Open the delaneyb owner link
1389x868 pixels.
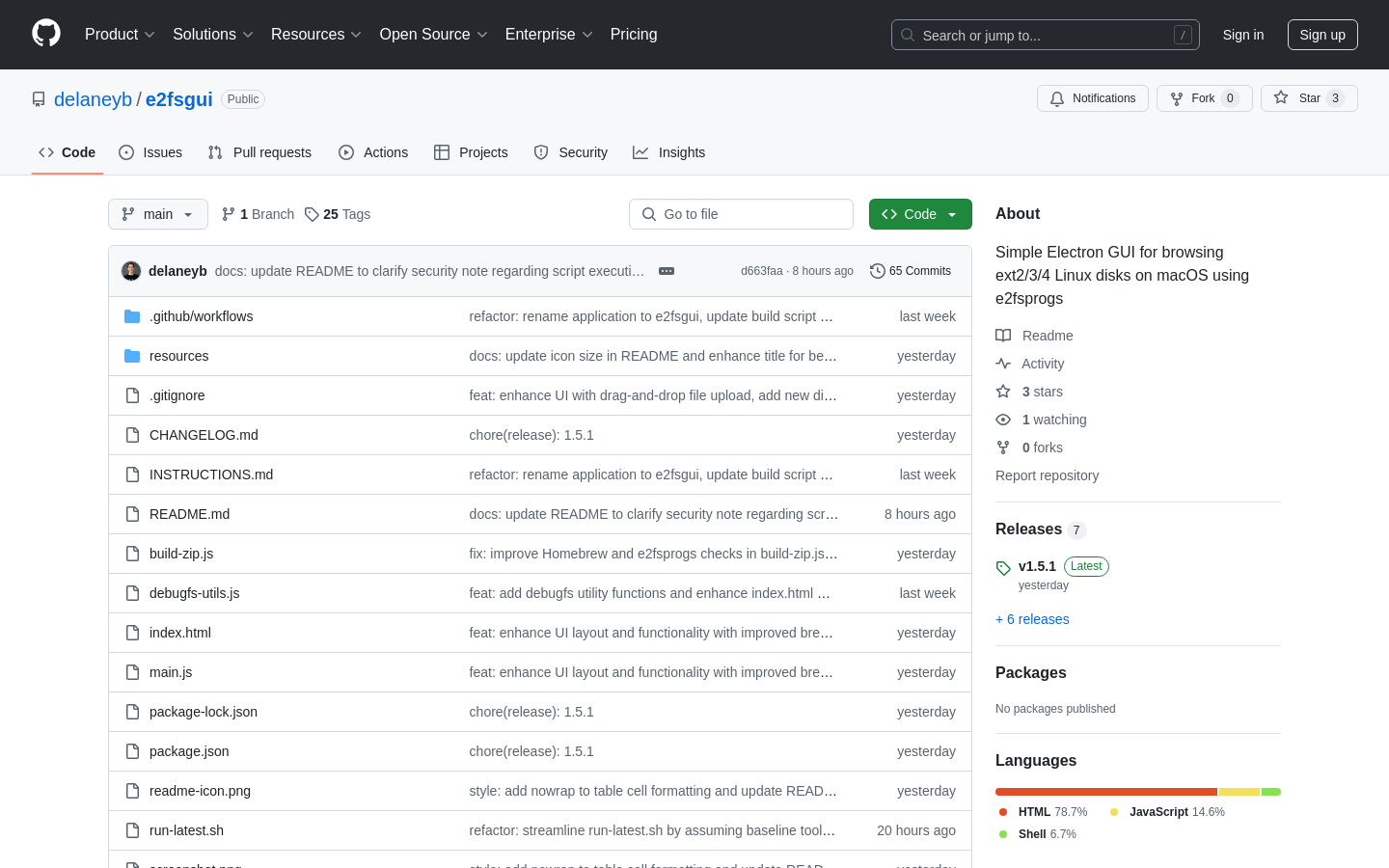[93, 99]
